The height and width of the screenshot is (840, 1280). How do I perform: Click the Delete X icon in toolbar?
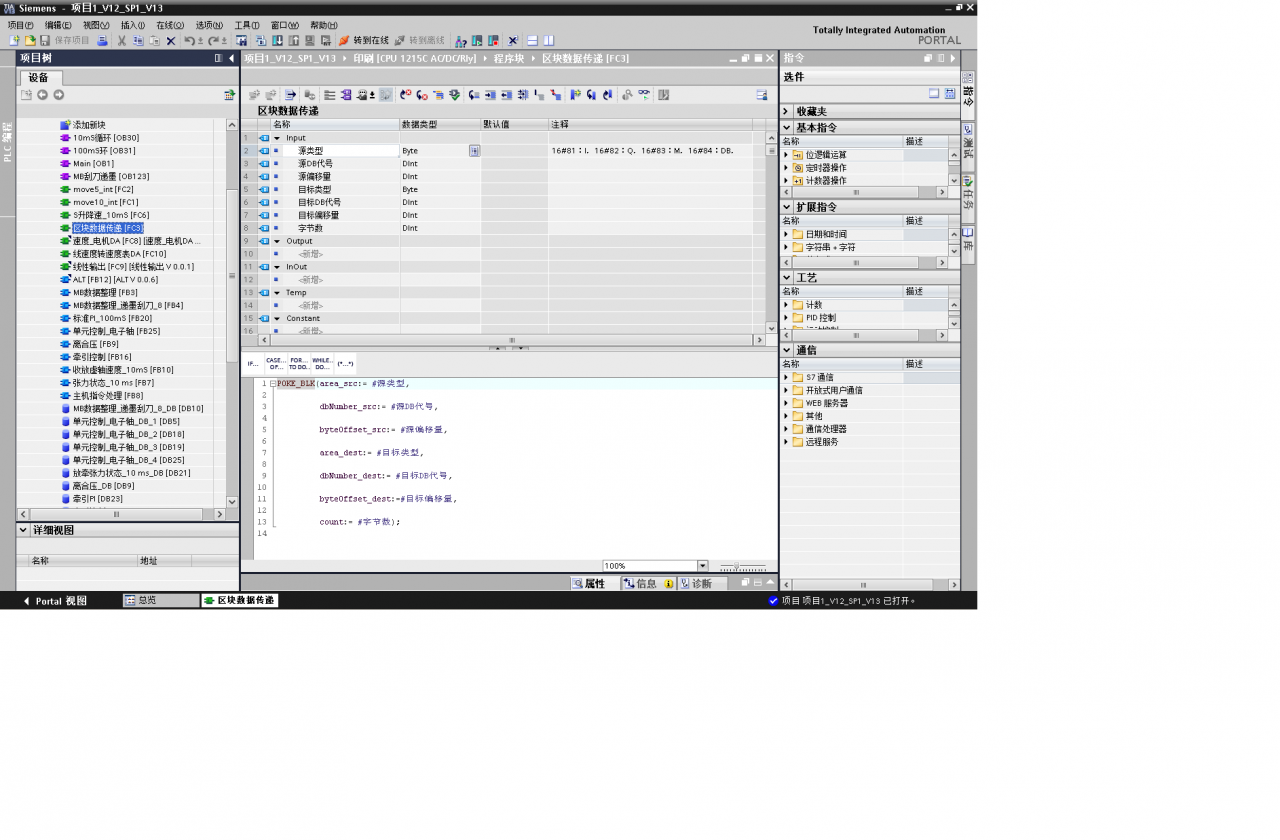171,41
